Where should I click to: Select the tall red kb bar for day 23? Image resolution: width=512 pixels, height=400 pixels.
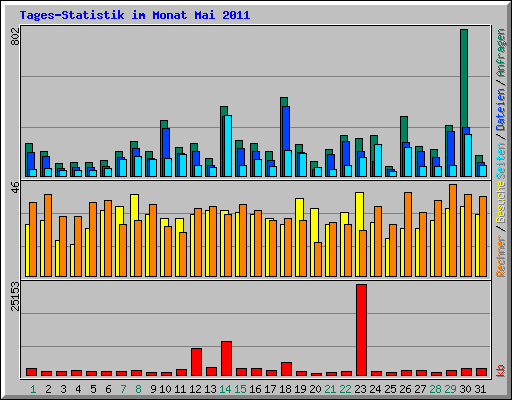click(x=361, y=330)
